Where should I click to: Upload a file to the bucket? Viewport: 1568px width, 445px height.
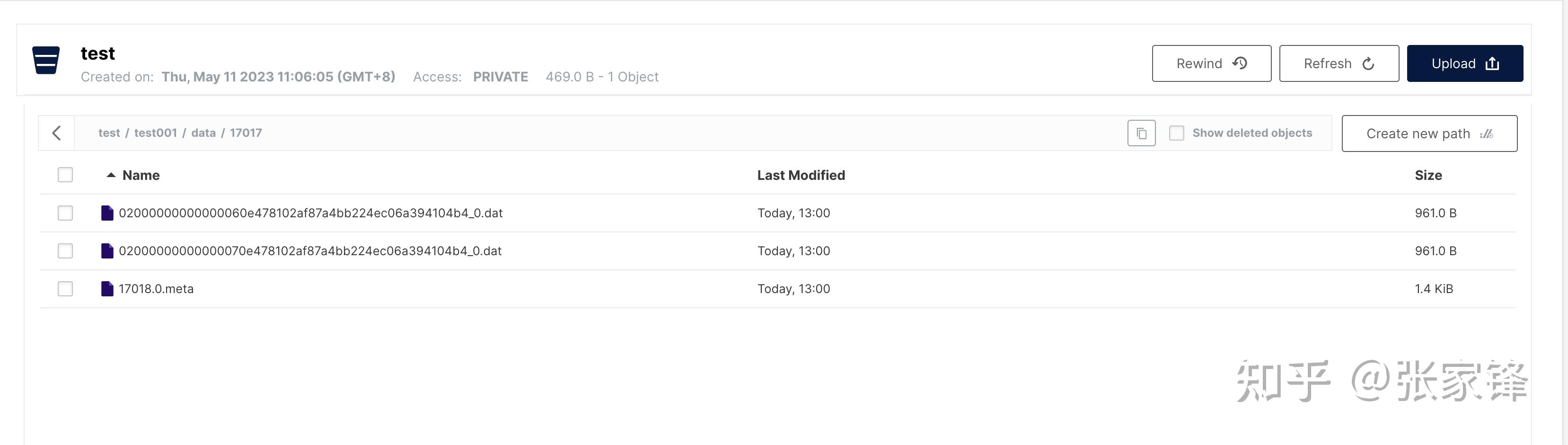(1464, 63)
